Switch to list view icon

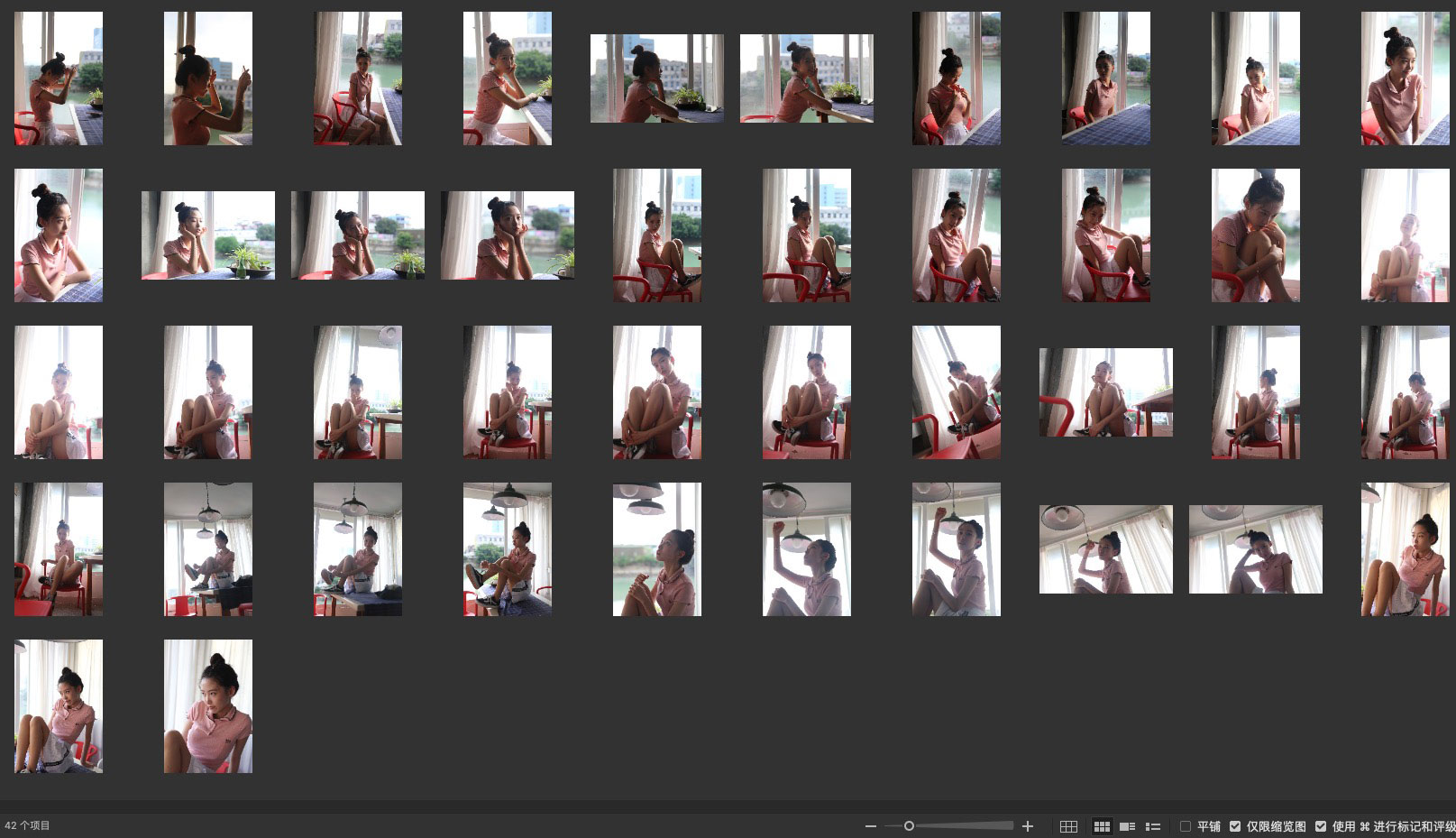click(1152, 826)
